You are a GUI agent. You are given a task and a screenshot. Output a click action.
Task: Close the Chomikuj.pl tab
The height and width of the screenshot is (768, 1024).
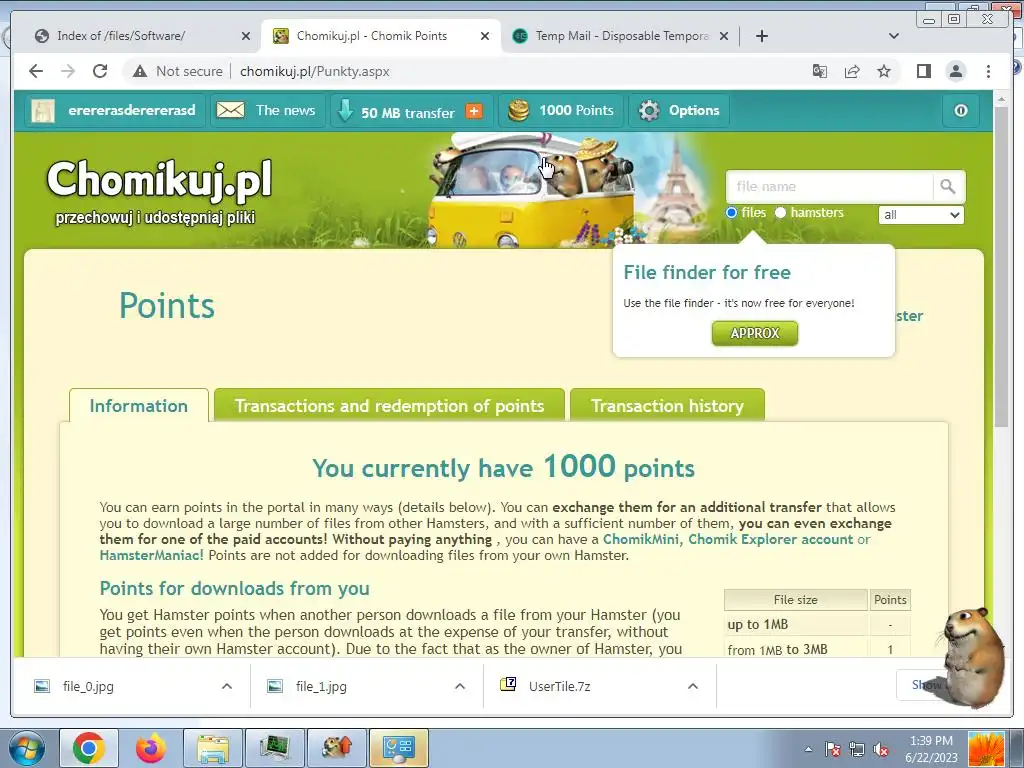coord(485,36)
